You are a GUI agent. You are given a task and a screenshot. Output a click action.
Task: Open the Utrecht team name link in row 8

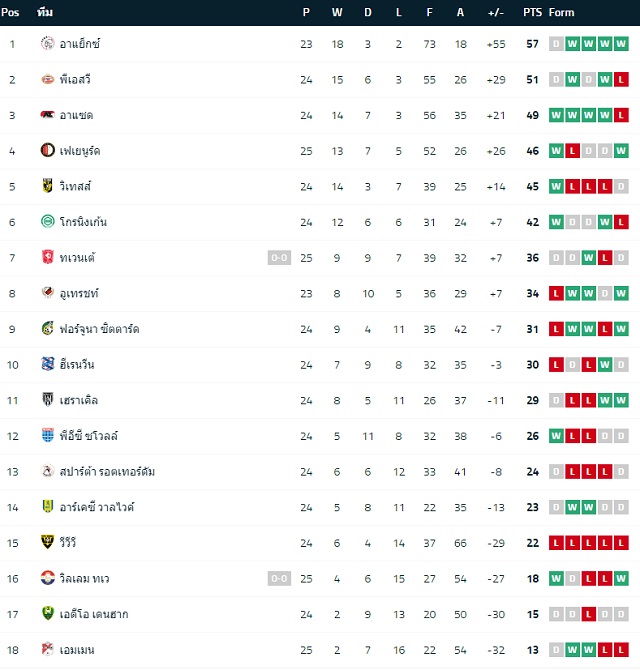(x=79, y=294)
